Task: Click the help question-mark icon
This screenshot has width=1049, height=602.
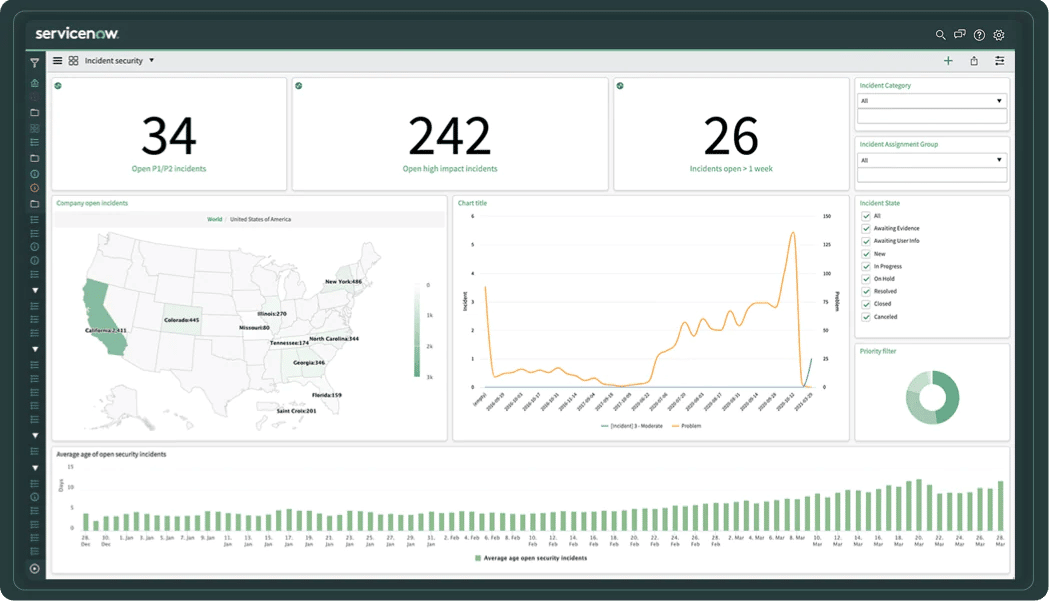Action: [x=979, y=34]
